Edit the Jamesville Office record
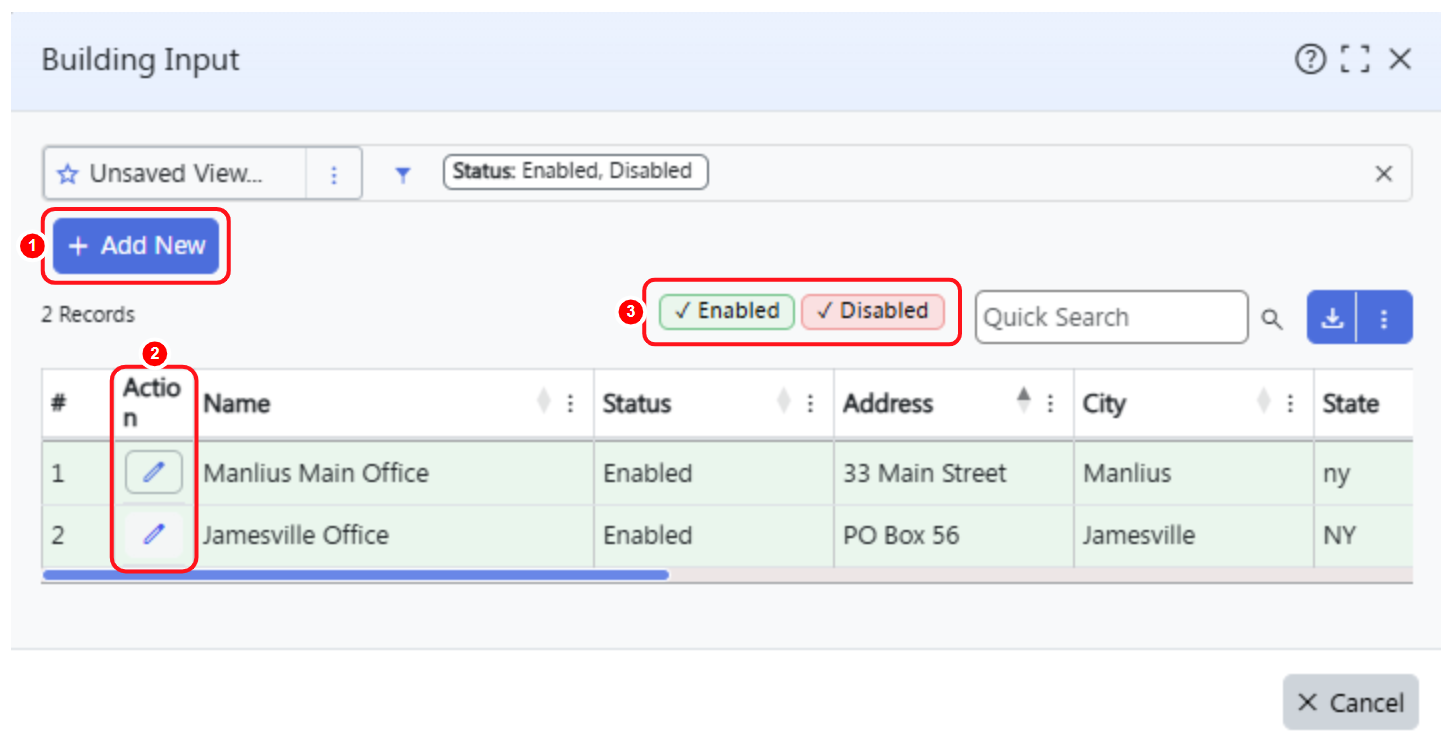 pos(153,535)
